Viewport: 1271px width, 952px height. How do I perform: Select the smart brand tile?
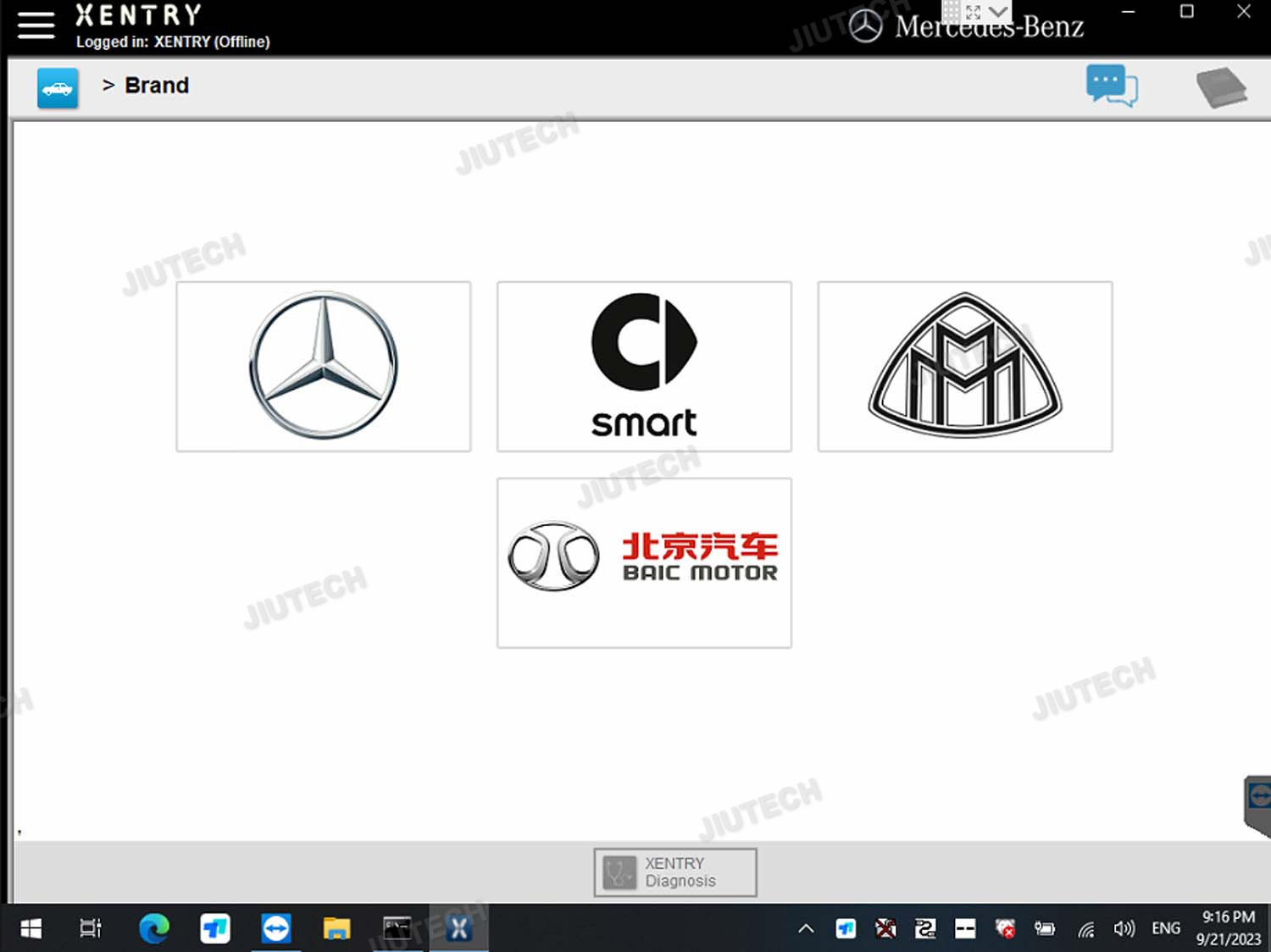[x=644, y=366]
